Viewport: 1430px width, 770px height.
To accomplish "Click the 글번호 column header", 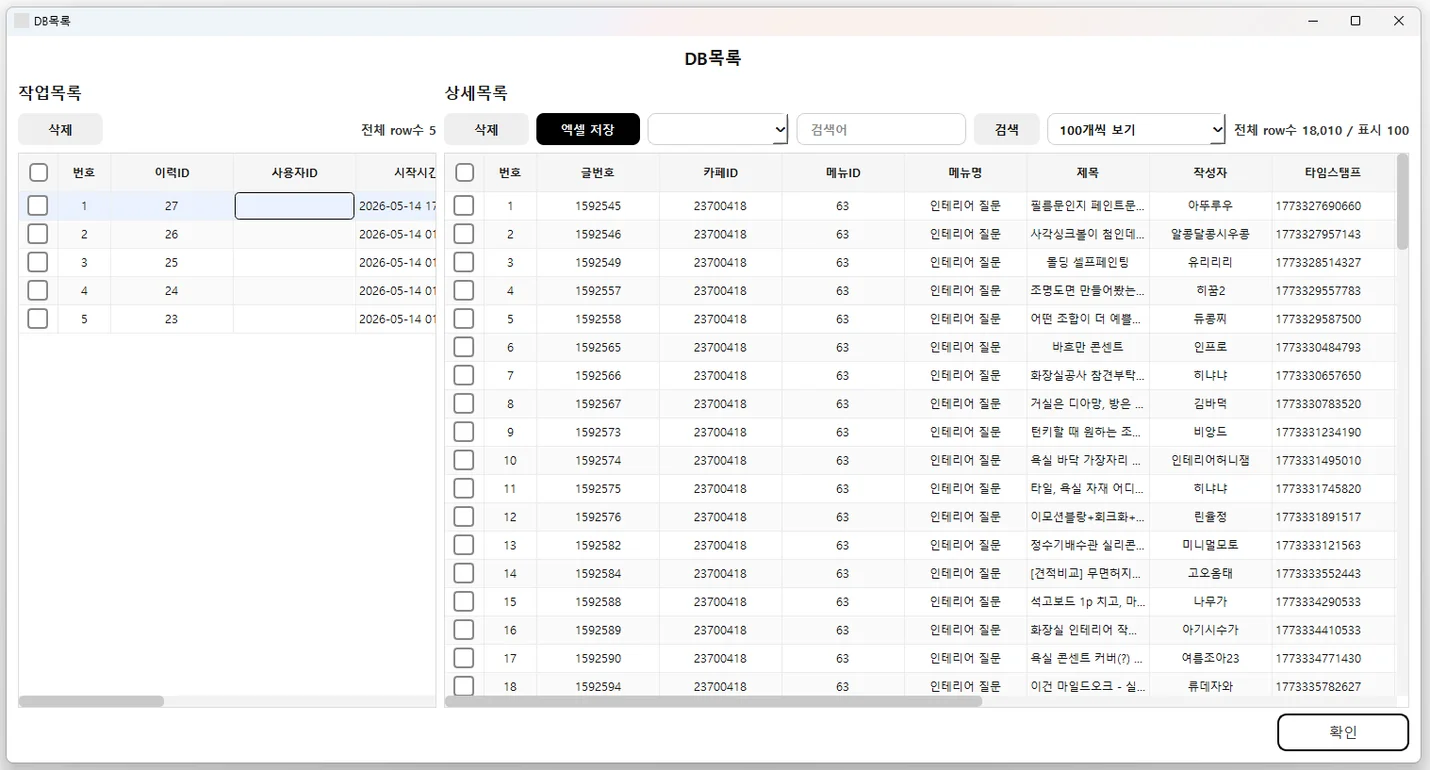I will click(x=598, y=173).
